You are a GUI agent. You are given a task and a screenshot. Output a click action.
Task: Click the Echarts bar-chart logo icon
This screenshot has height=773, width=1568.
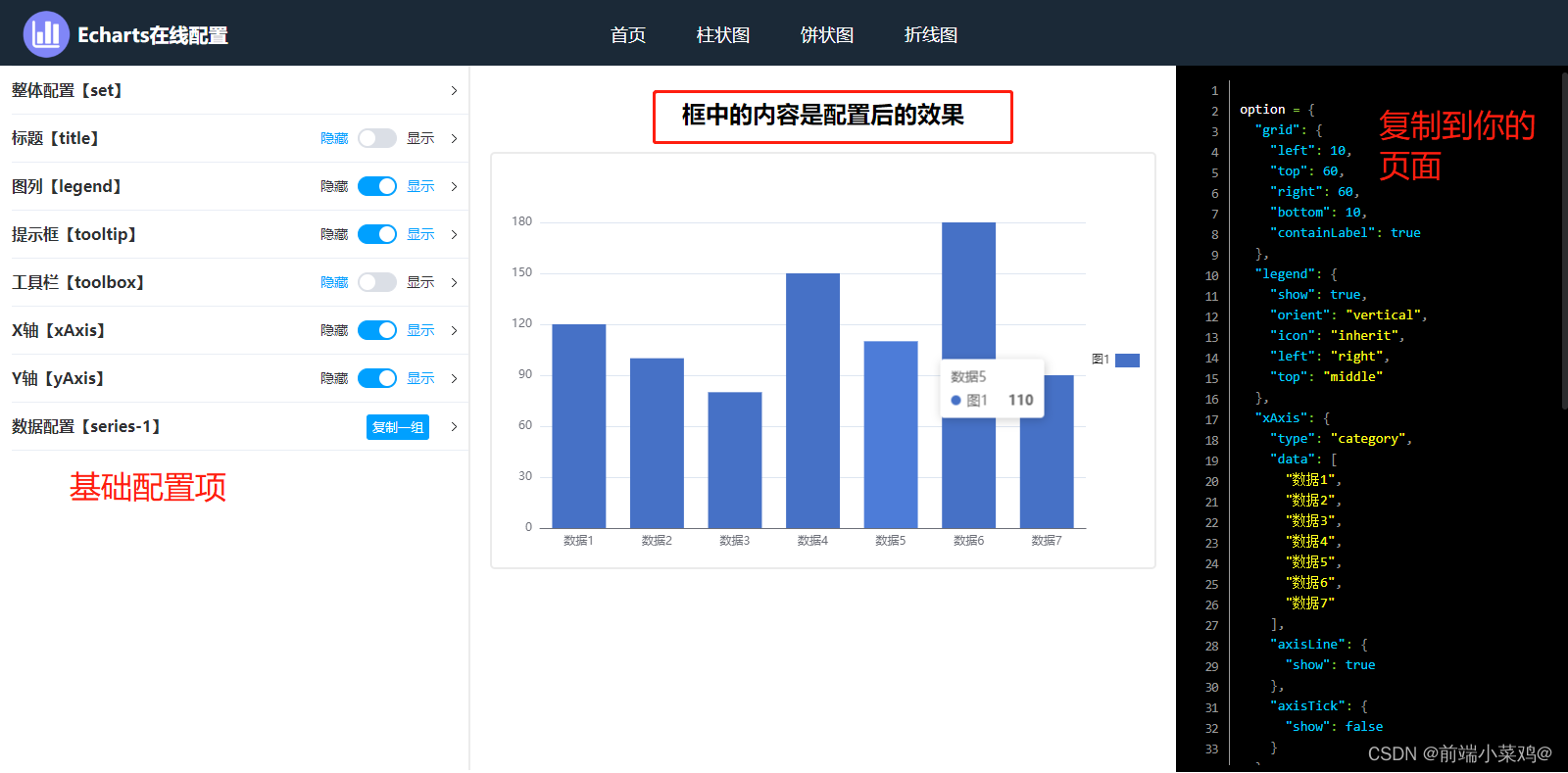click(46, 34)
